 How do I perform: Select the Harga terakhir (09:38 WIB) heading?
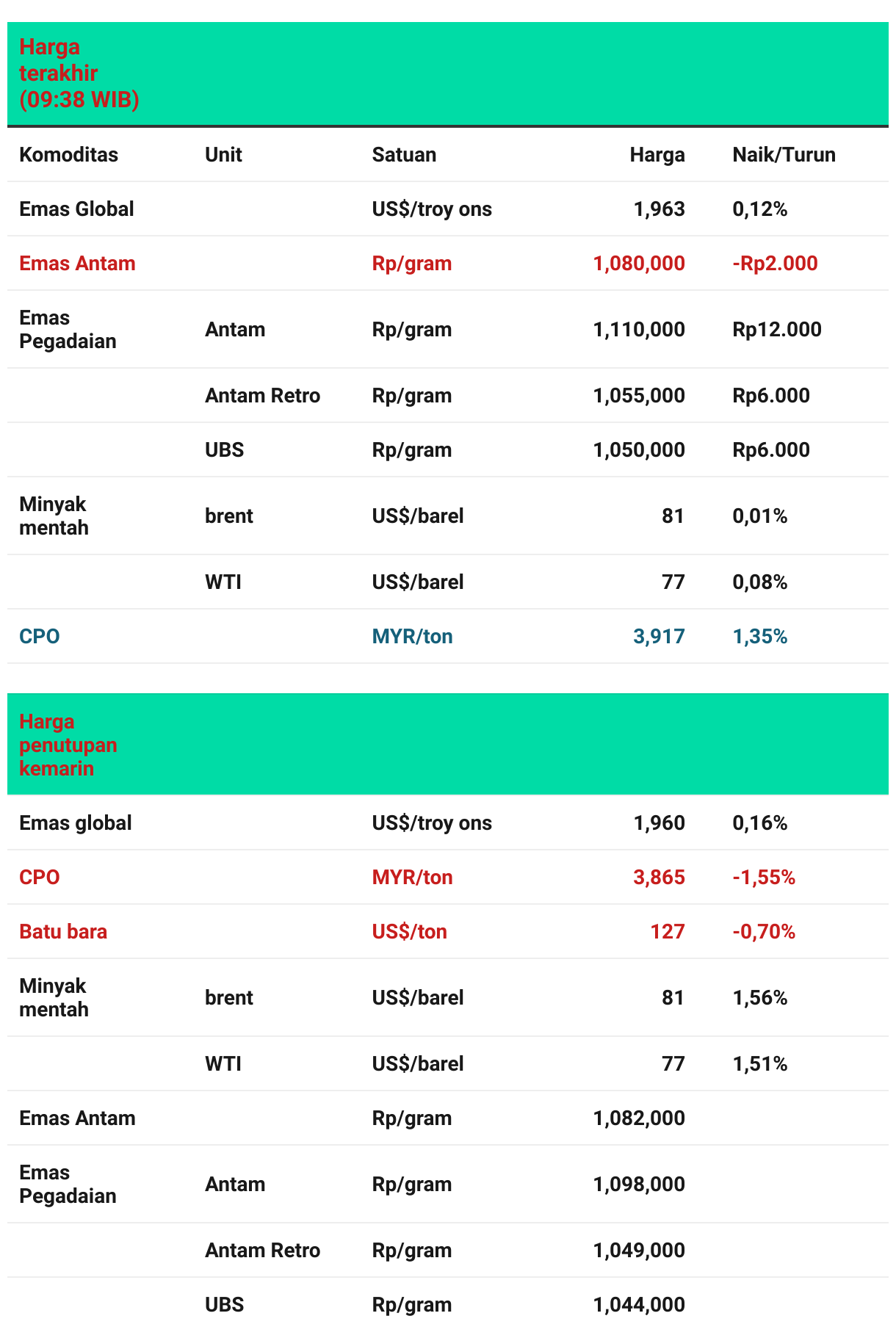[x=79, y=73]
